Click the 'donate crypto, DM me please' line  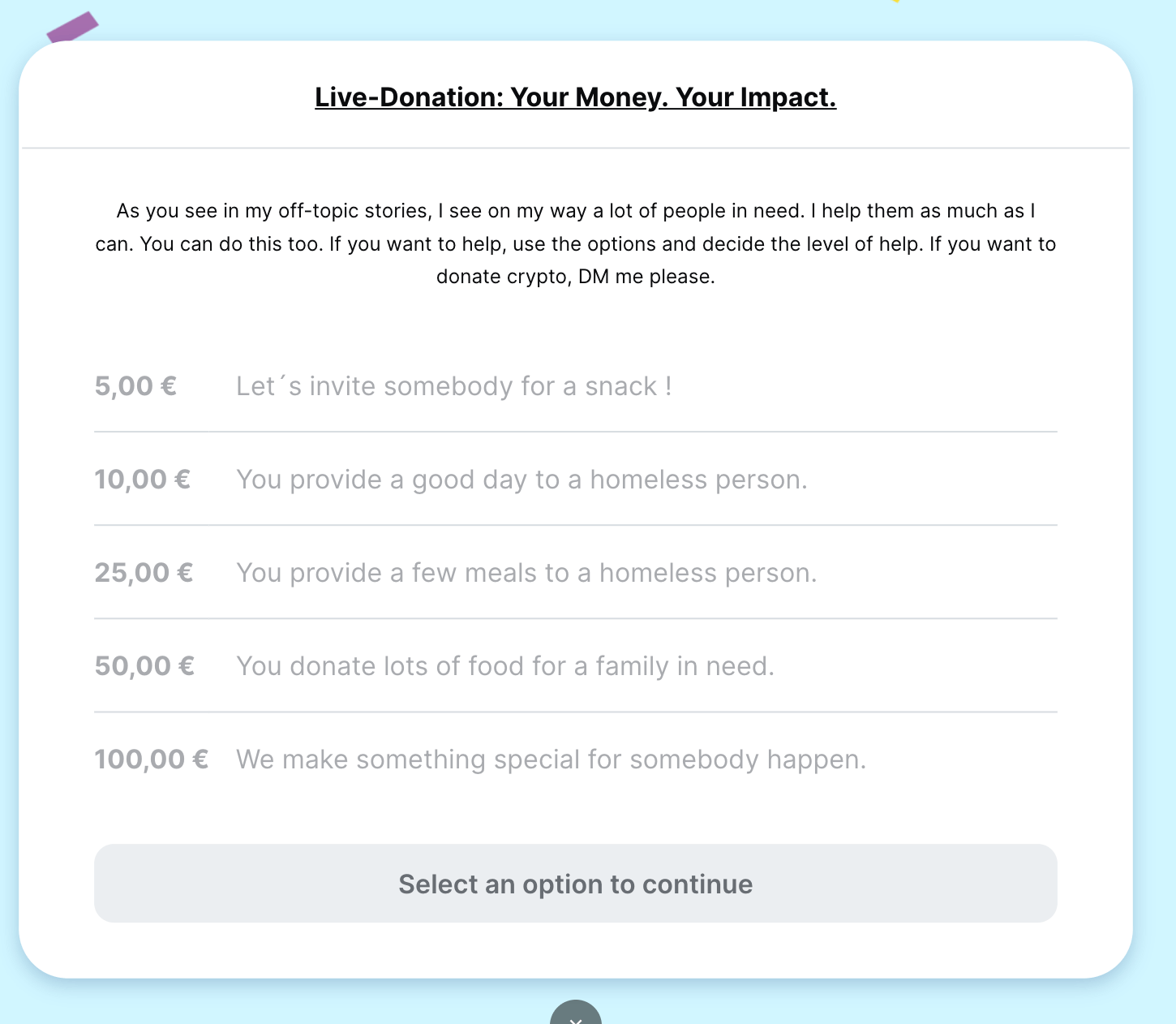pyautogui.click(x=575, y=277)
